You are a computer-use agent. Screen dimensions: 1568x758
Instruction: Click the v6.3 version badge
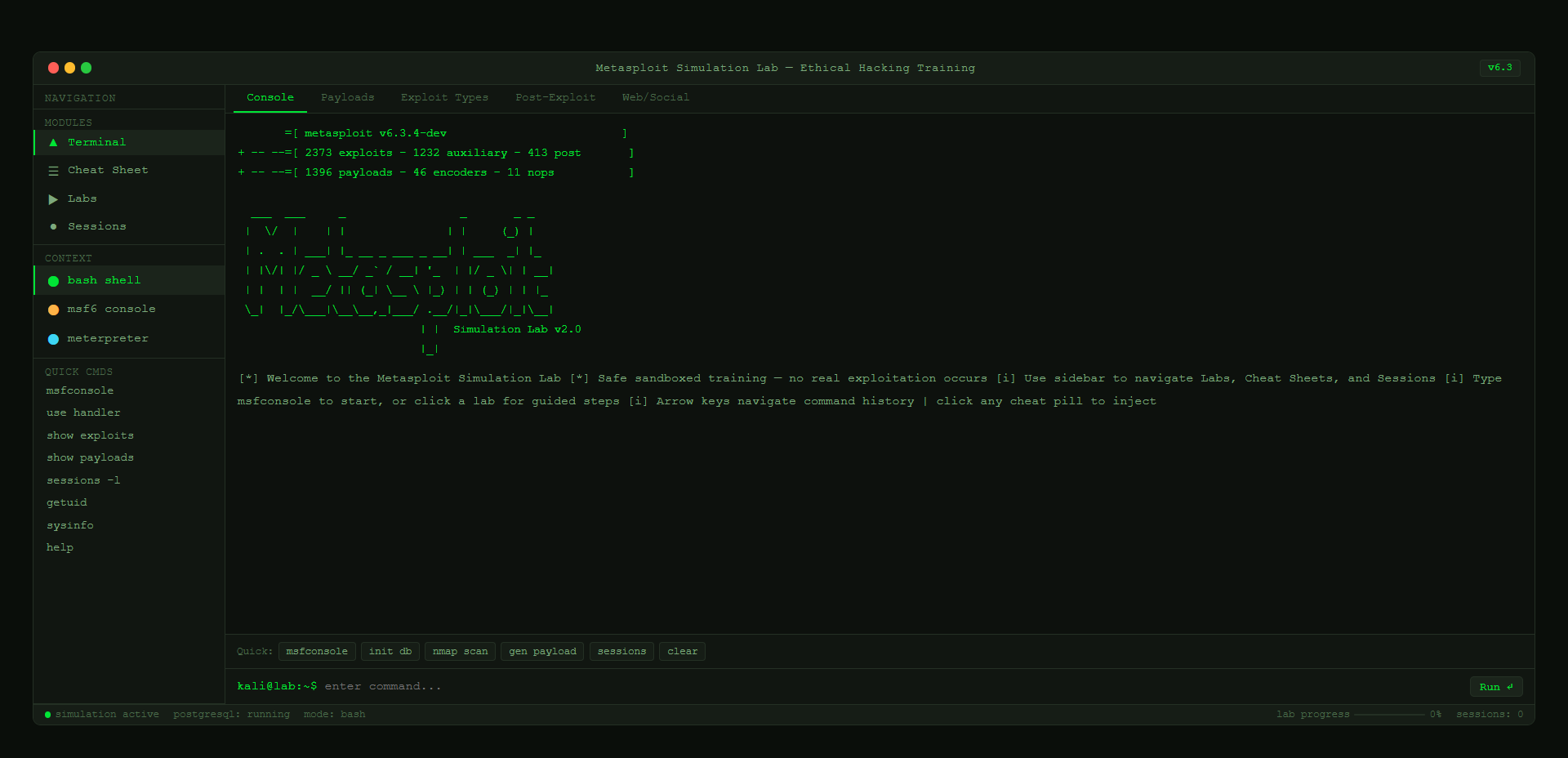[1499, 68]
